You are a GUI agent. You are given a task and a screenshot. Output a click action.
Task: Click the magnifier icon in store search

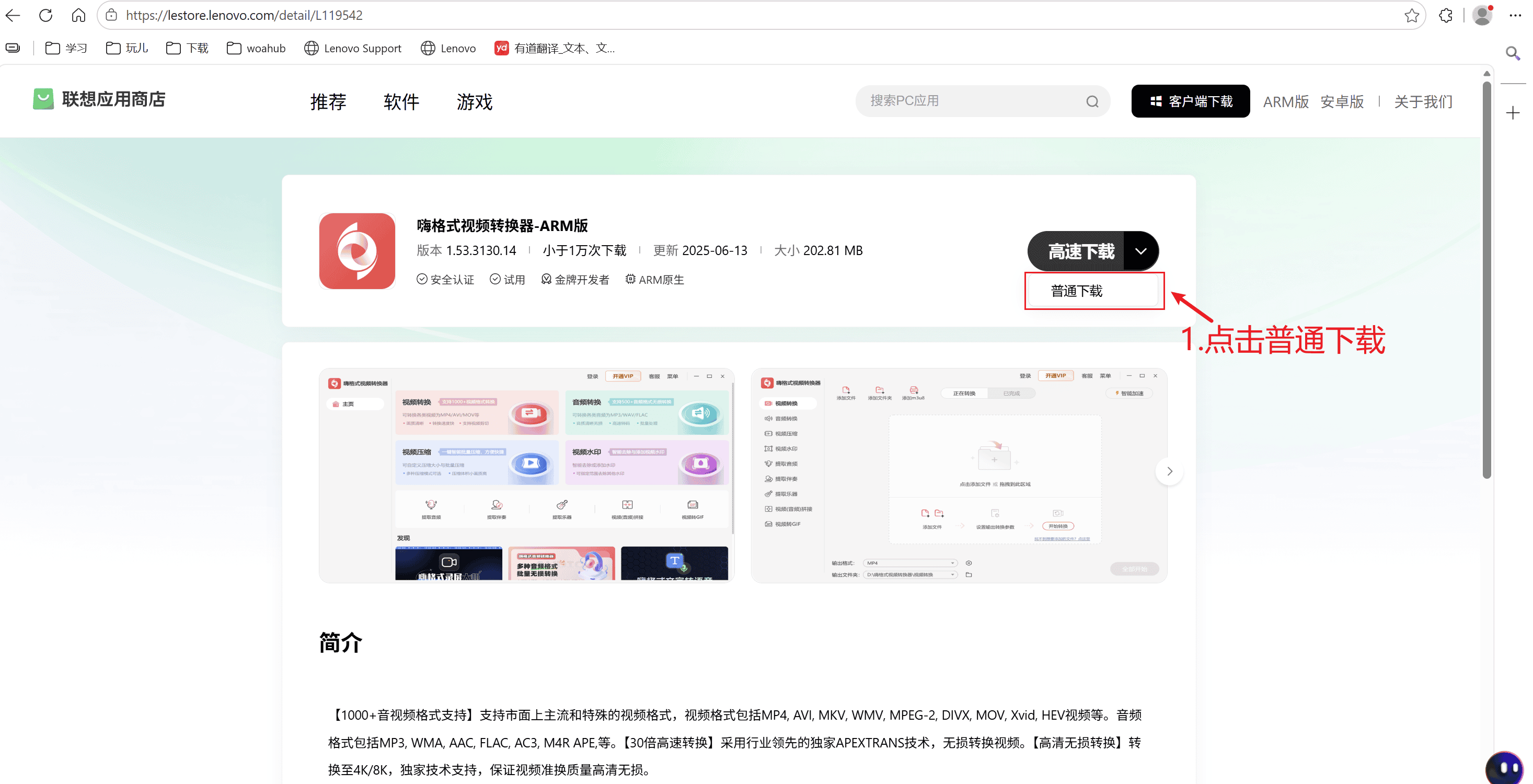pos(1092,102)
